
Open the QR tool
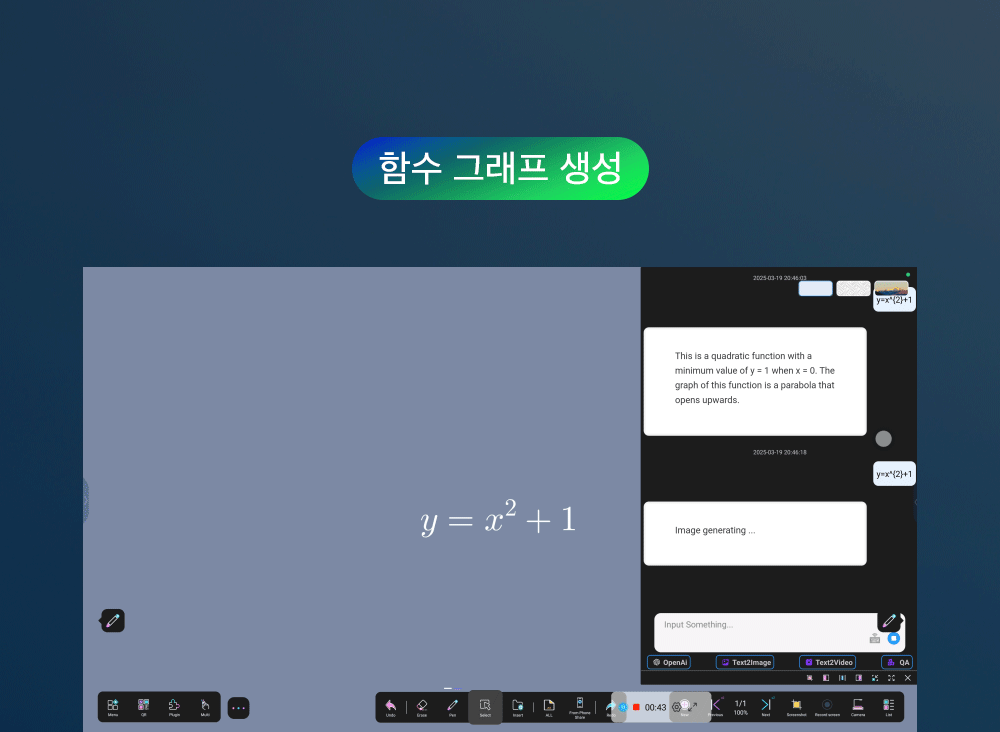click(143, 706)
